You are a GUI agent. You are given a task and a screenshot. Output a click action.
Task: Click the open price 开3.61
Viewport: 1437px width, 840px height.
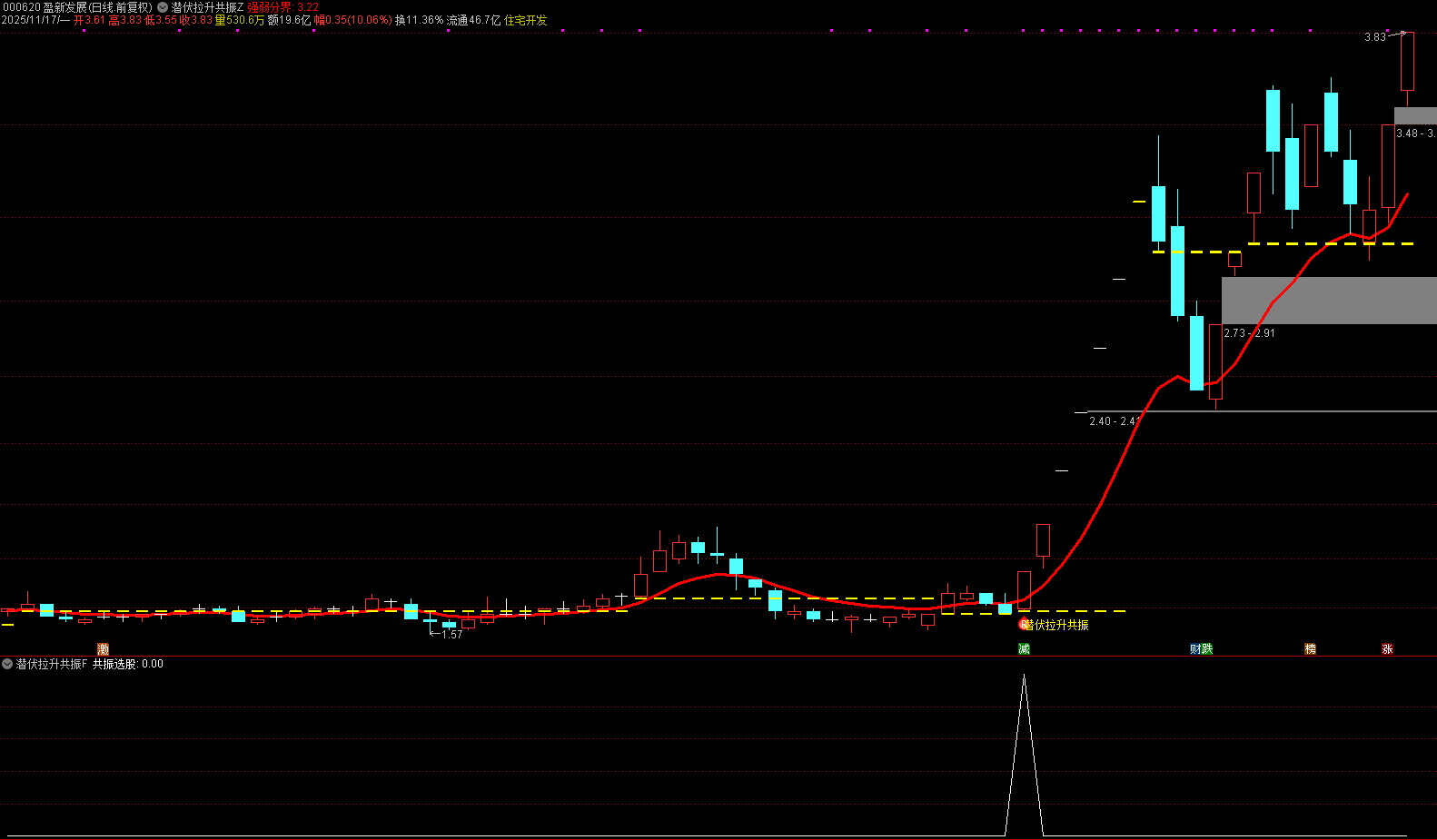point(89,20)
